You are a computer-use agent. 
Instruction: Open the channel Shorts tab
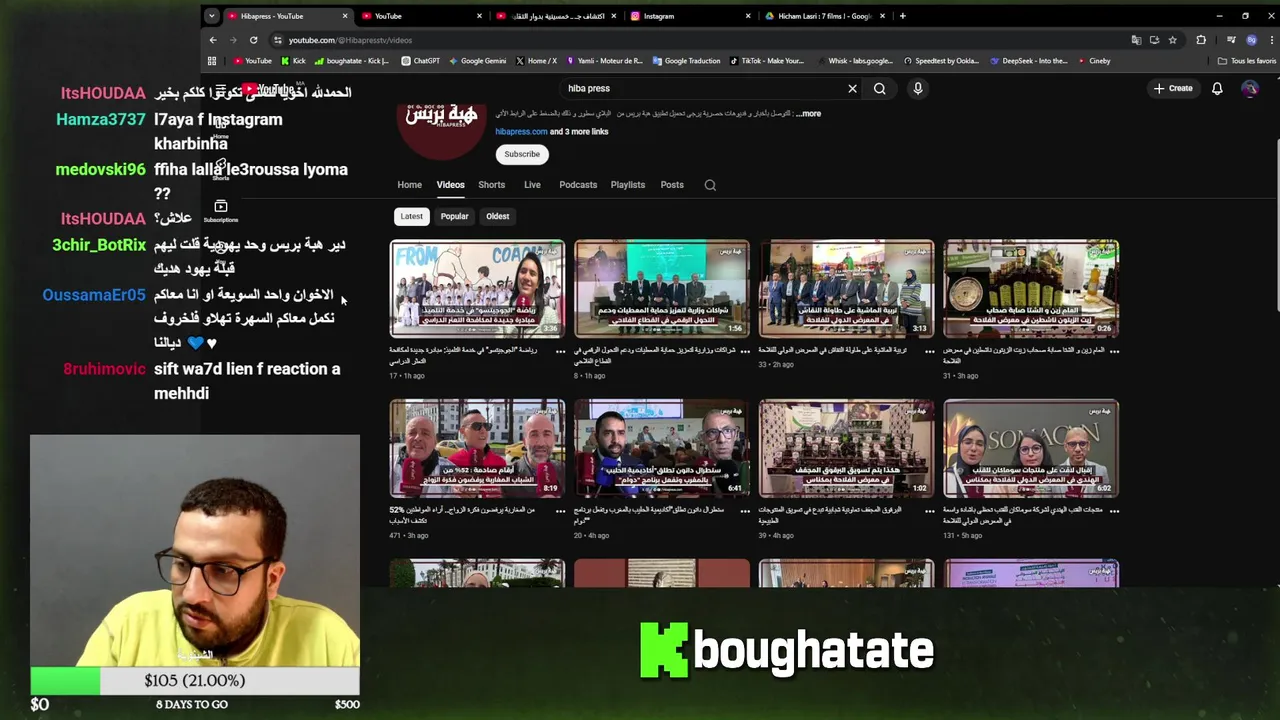coord(491,185)
